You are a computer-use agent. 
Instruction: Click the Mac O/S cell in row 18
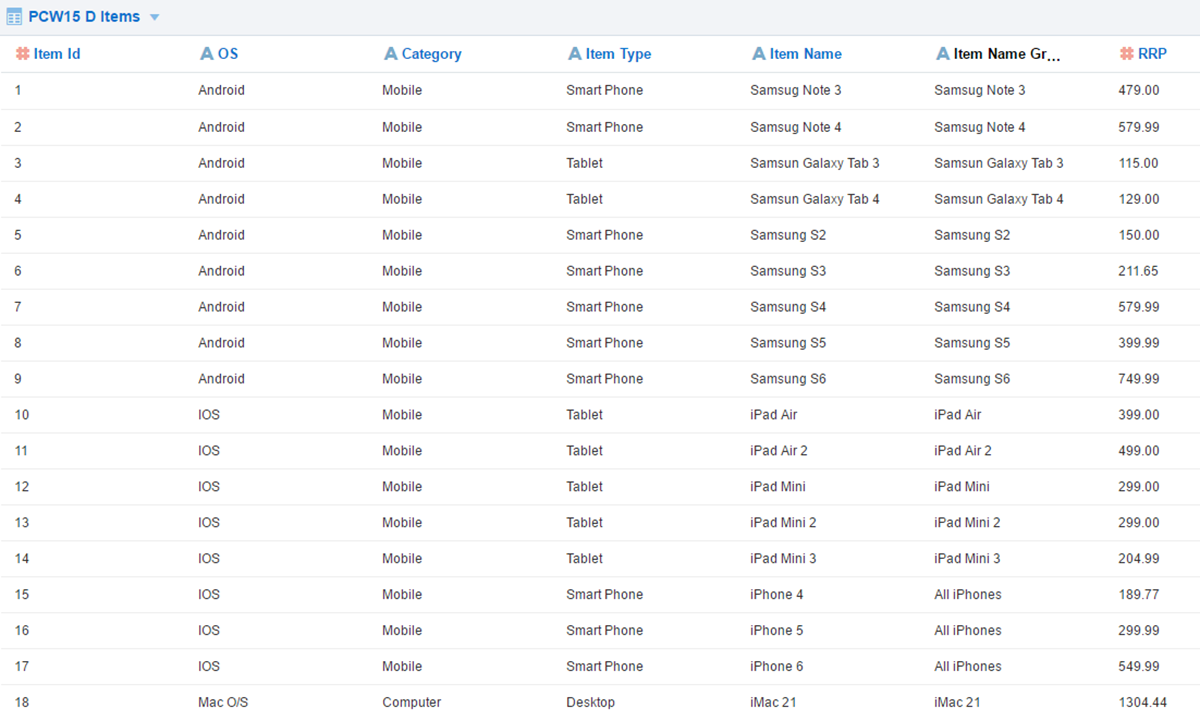(x=223, y=703)
